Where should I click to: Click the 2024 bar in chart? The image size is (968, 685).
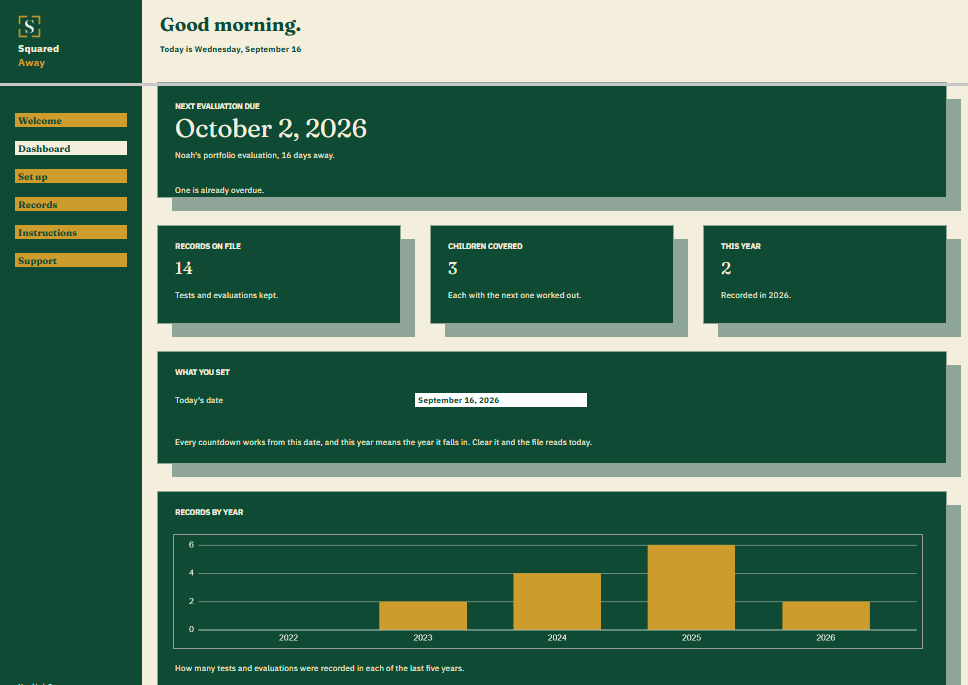tap(557, 601)
